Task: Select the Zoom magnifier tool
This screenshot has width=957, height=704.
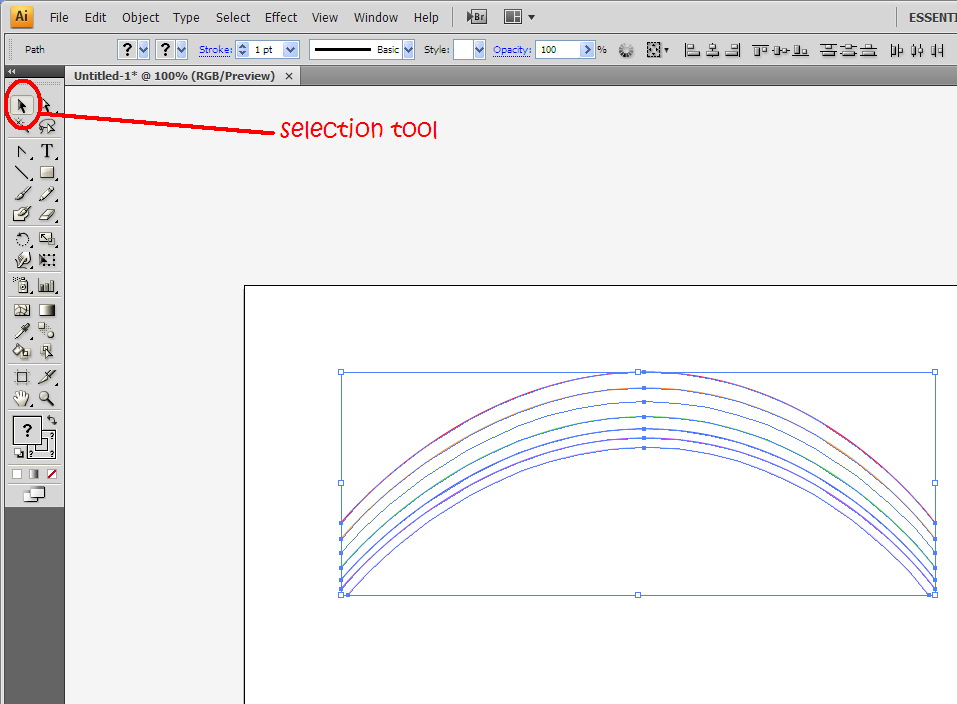Action: [46, 399]
